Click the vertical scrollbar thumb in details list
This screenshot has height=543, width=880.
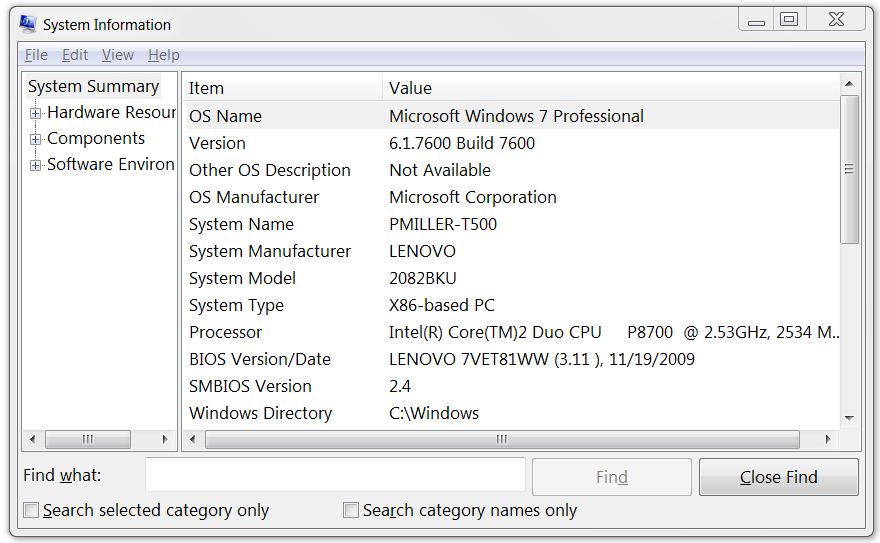[x=849, y=169]
